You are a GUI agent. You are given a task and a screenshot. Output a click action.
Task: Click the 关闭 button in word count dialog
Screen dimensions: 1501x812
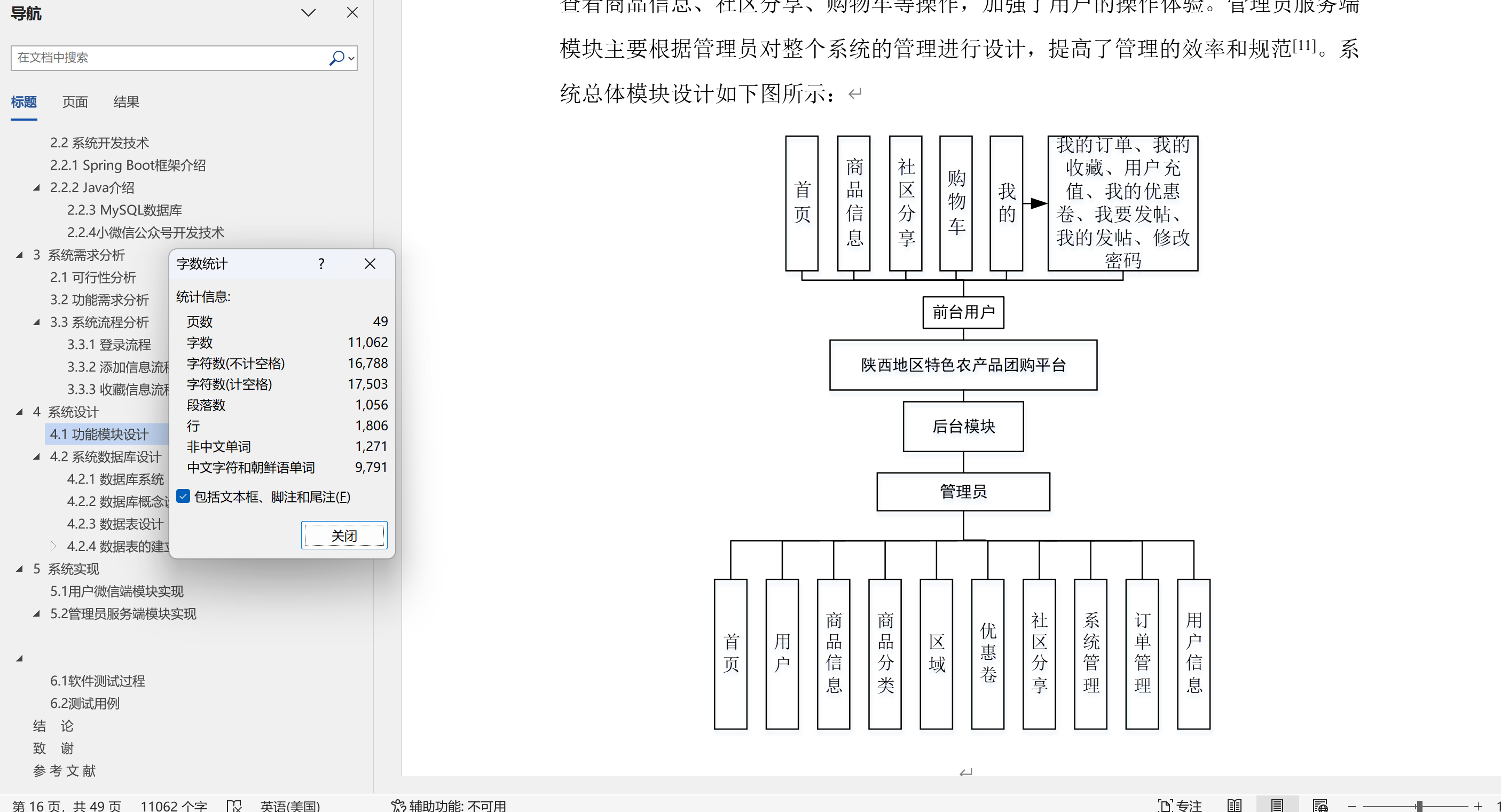[344, 535]
